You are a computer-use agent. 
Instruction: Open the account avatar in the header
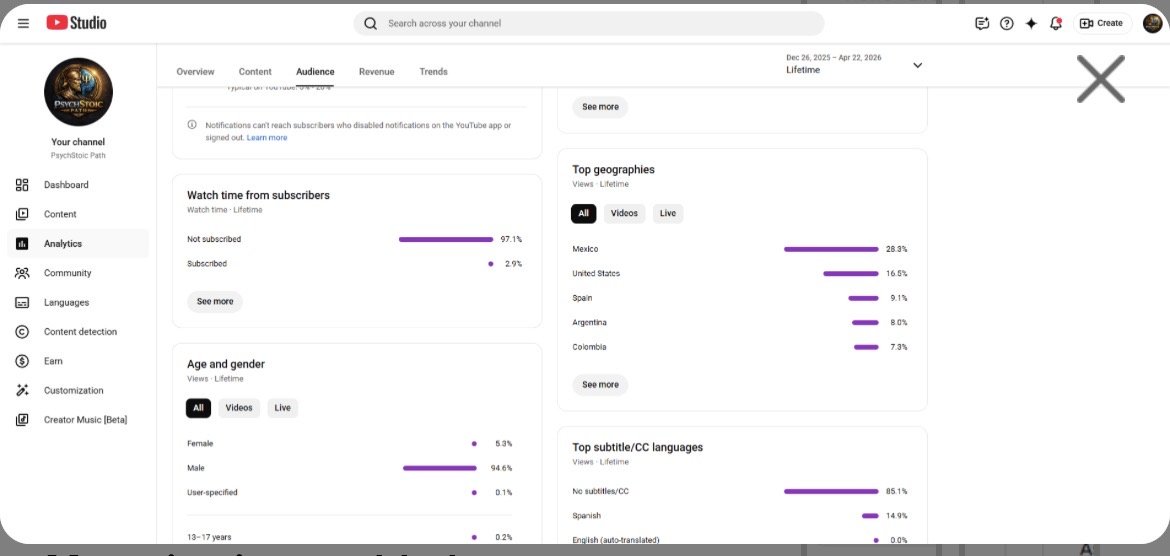click(1152, 23)
